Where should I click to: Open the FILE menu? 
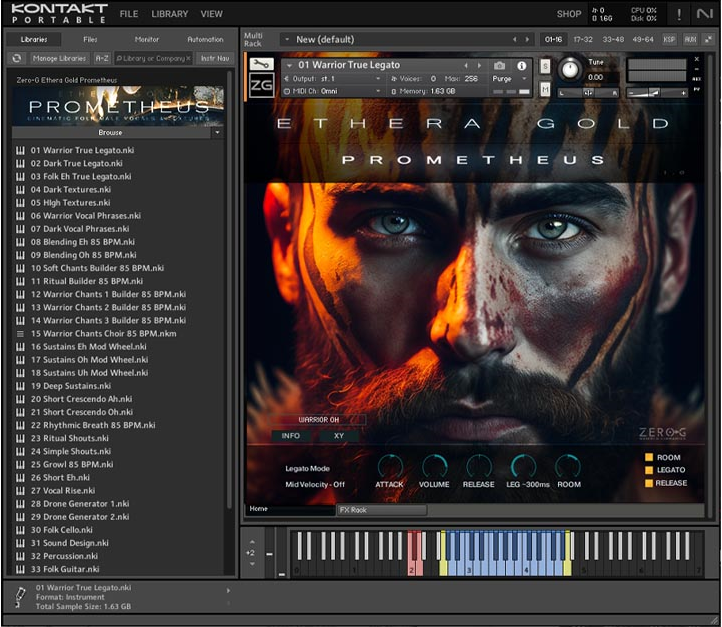pos(129,14)
